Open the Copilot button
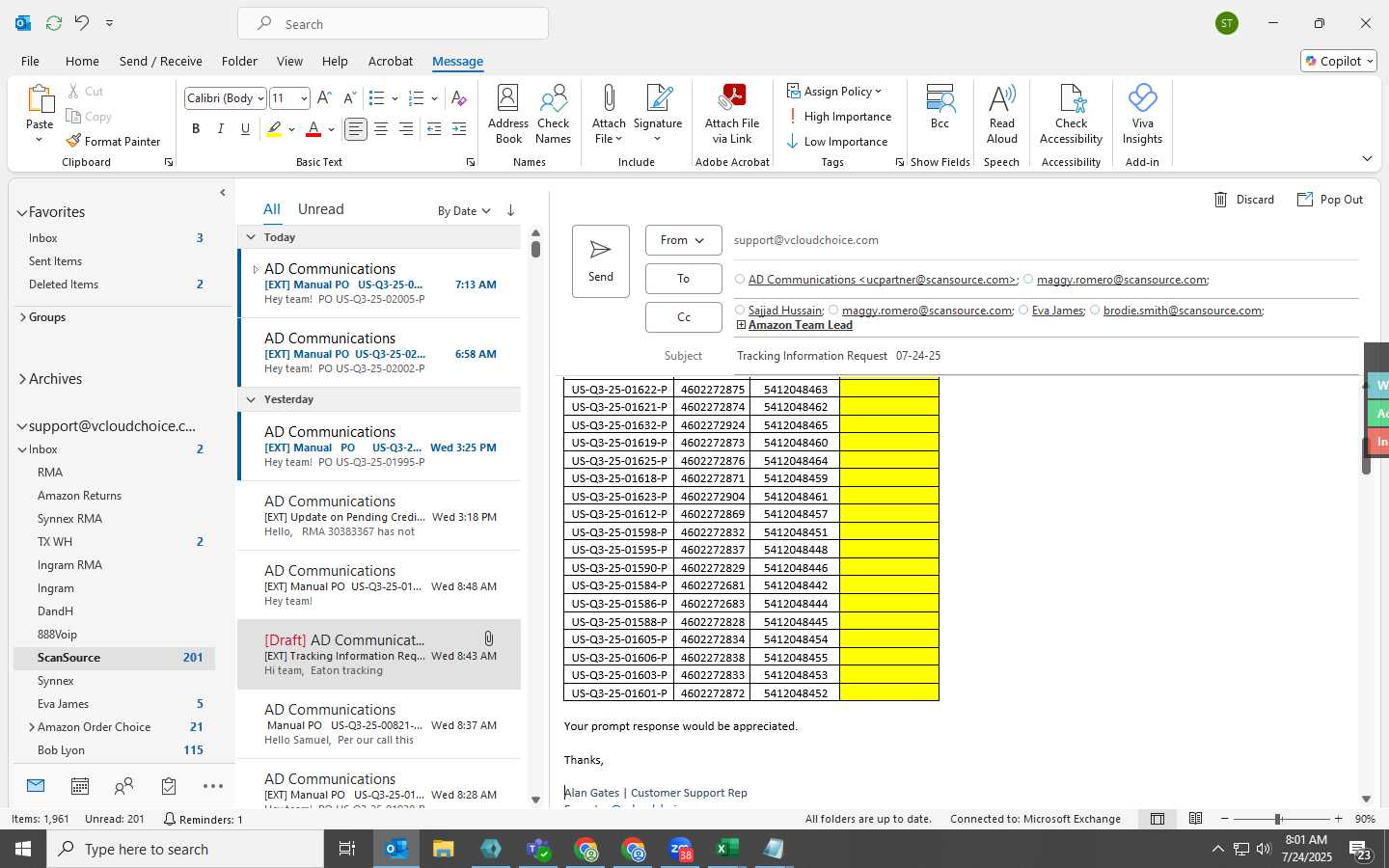The image size is (1389, 868). [x=1339, y=61]
